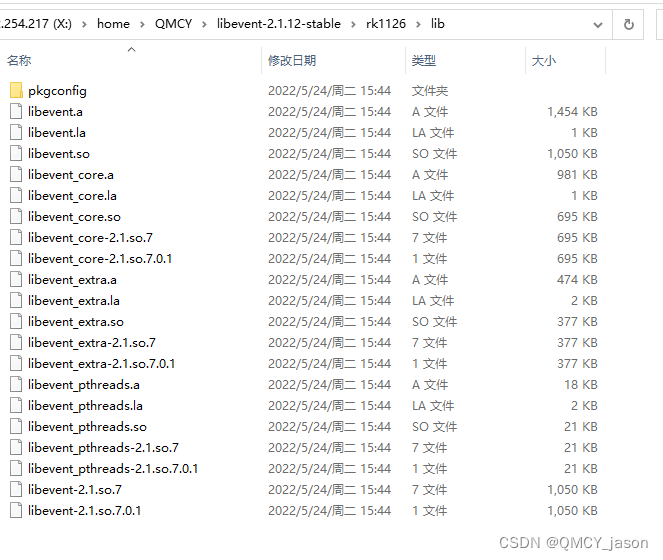Click the lib breadcrumb segment
Viewport: 663px width, 560px height.
pyautogui.click(x=438, y=24)
